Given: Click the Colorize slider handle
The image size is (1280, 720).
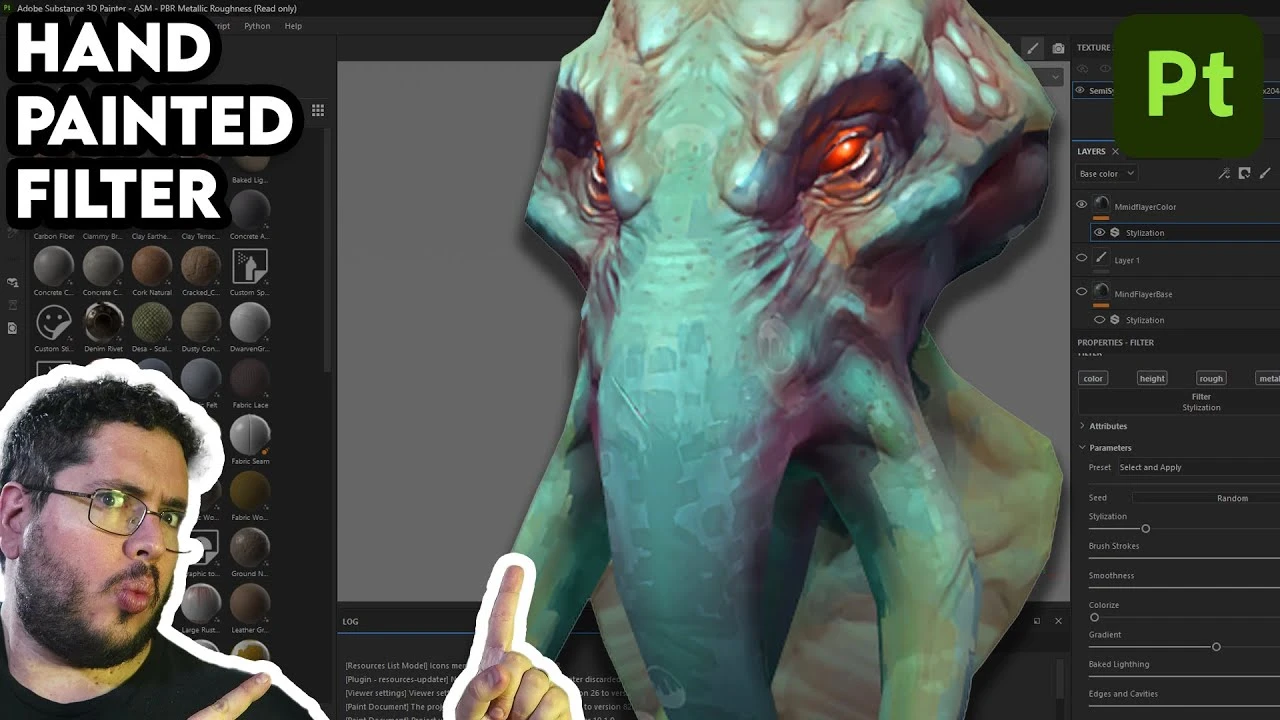Looking at the screenshot, I should coord(1094,618).
